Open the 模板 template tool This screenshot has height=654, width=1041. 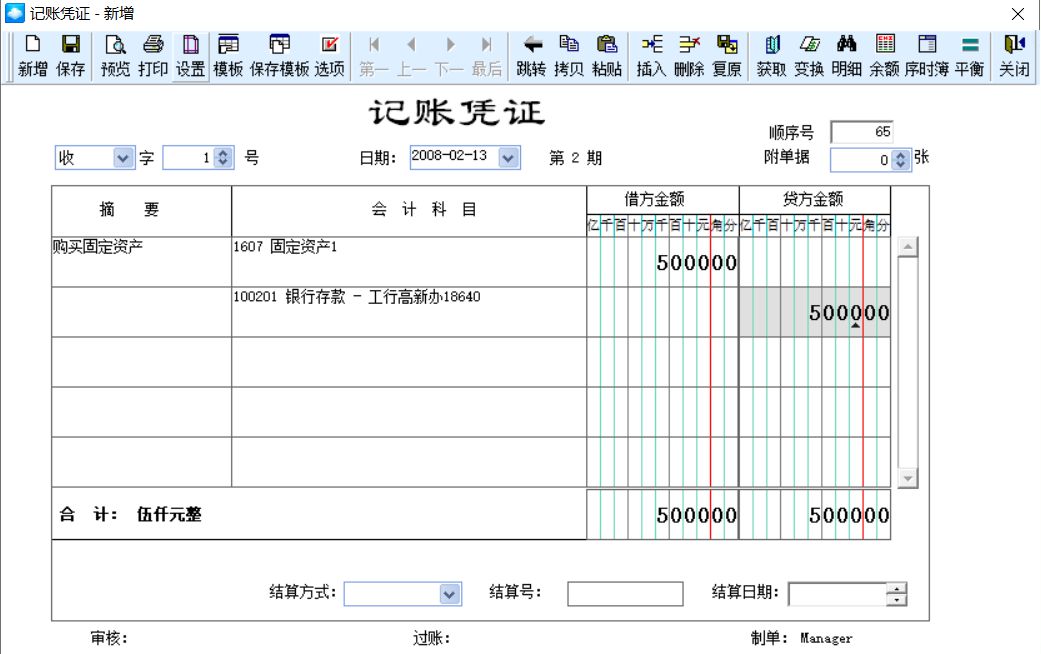[228, 56]
